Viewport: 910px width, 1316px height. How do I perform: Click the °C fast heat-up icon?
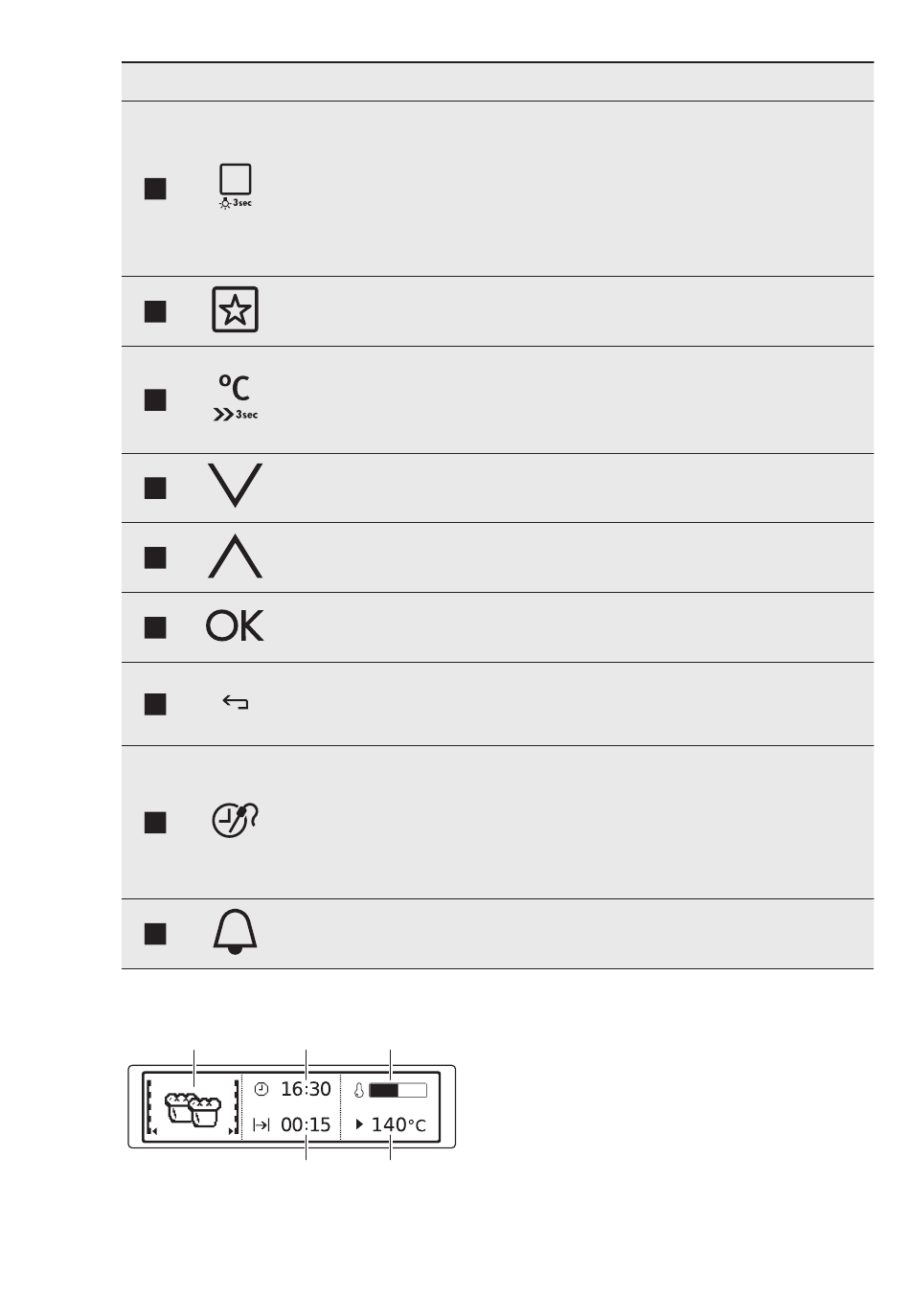tap(236, 398)
